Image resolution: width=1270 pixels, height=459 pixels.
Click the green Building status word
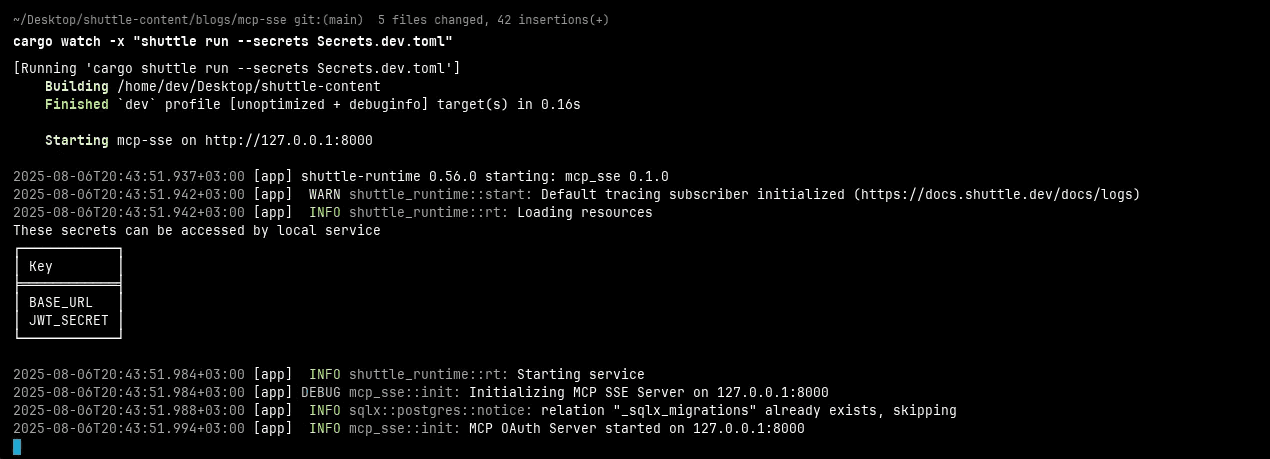coord(76,86)
